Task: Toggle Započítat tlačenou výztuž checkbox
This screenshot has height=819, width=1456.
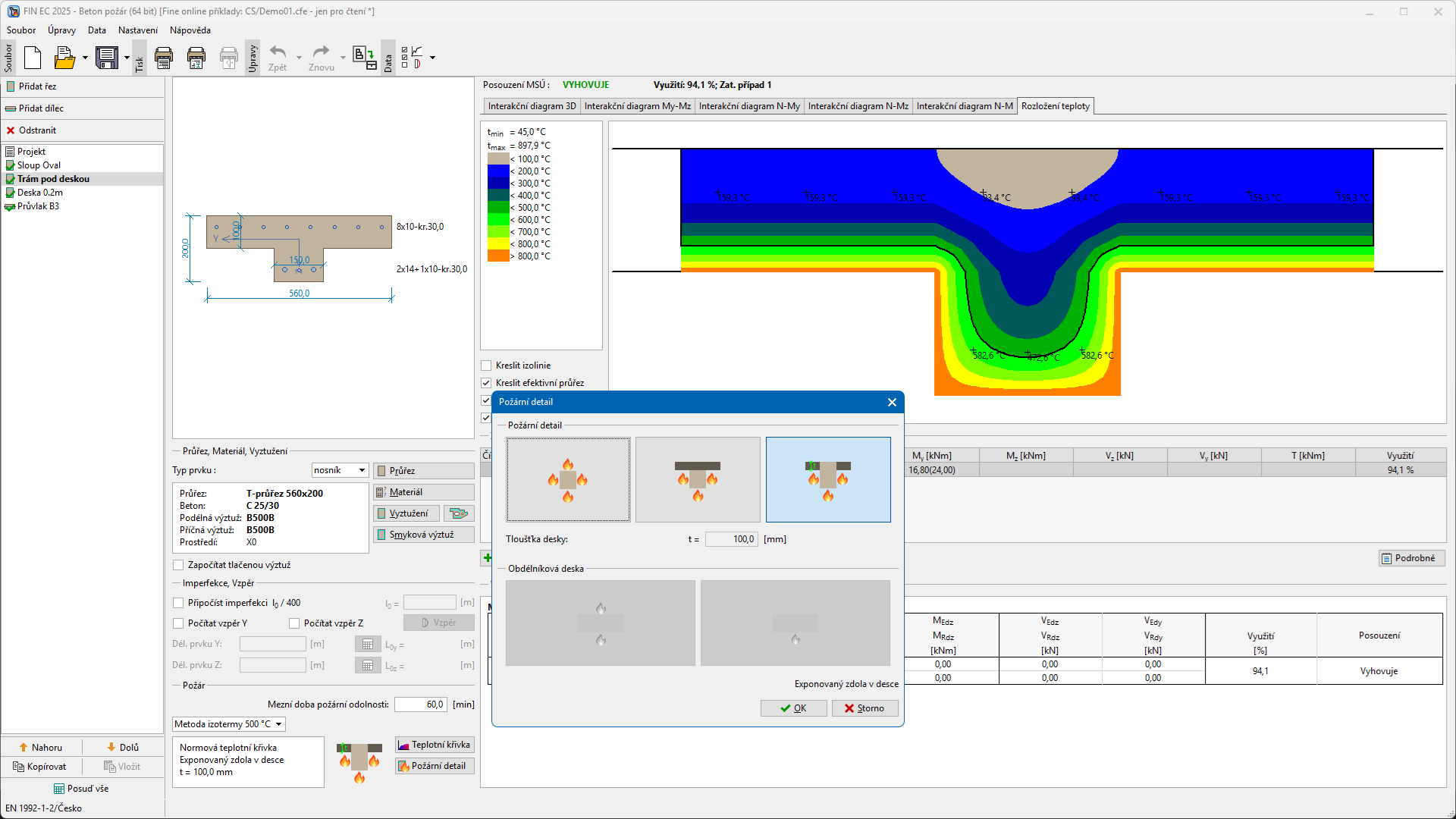Action: click(179, 565)
